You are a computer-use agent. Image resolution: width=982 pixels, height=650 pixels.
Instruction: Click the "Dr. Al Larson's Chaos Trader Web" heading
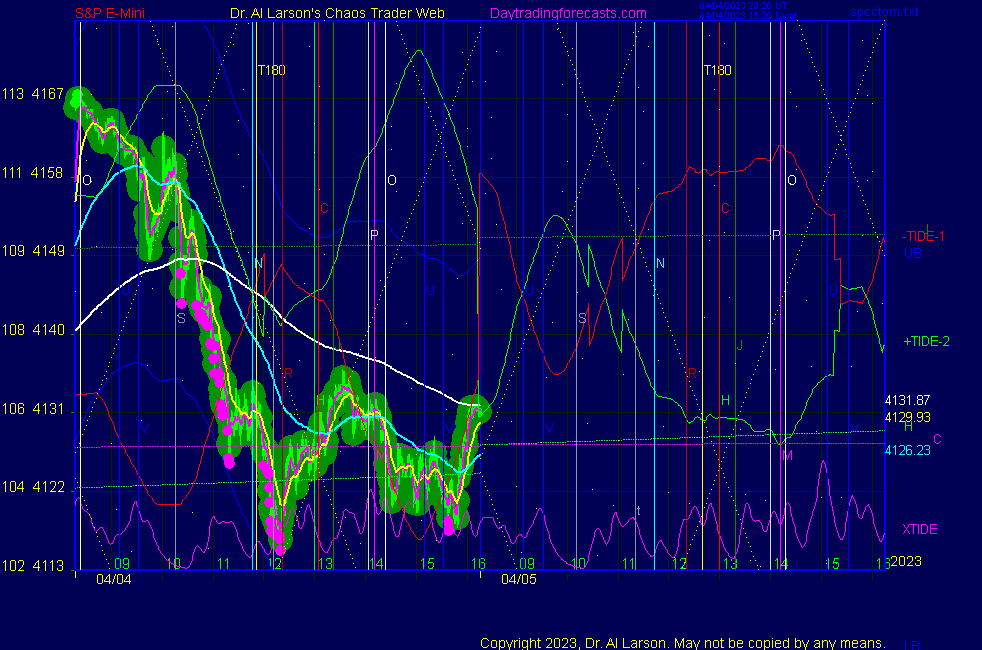tap(337, 13)
